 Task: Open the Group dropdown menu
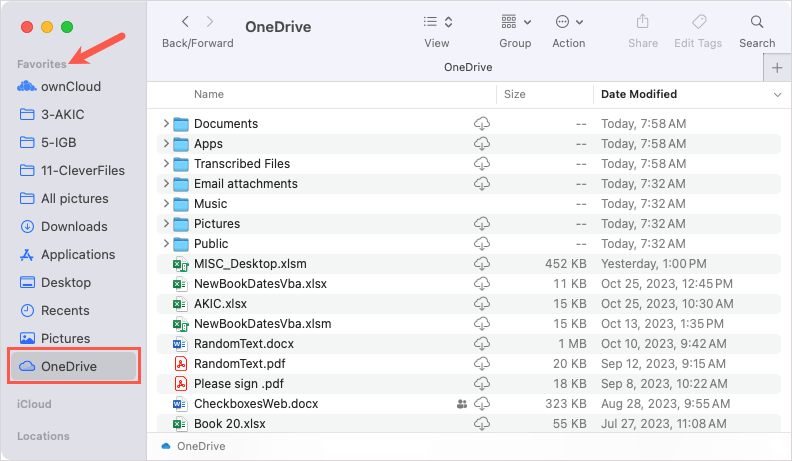516,22
